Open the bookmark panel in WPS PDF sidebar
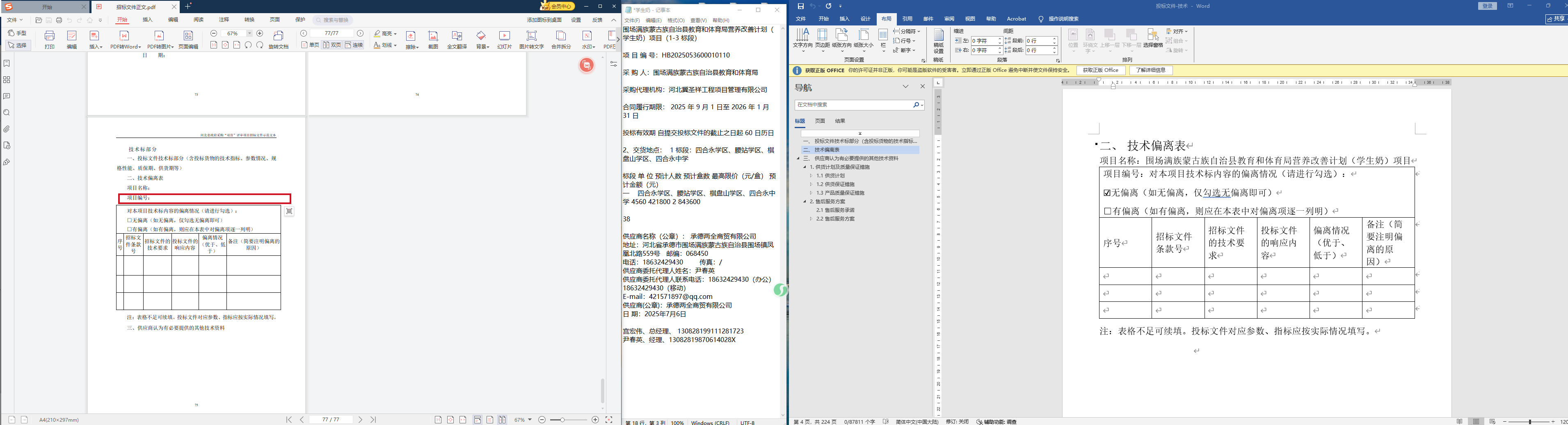Image resolution: width=1568 pixels, height=425 pixels. (7, 63)
